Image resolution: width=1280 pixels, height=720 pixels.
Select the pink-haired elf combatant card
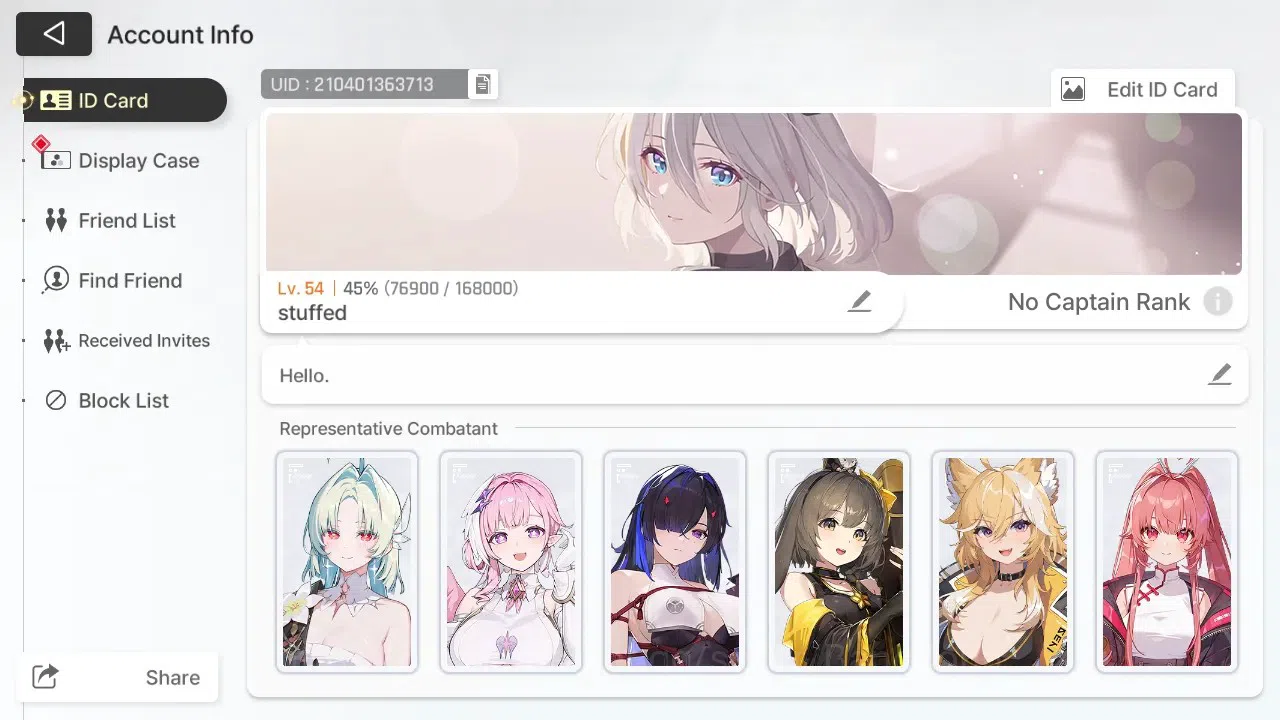click(511, 562)
